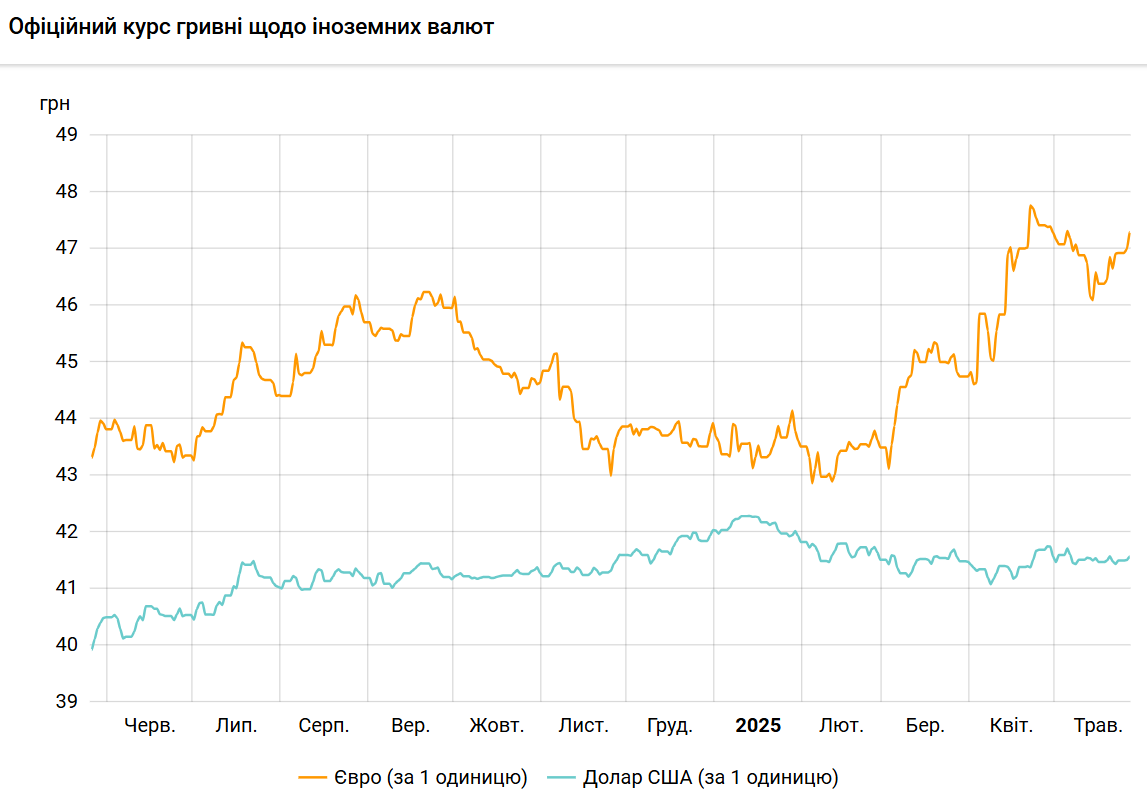Select the Жовт. axis label

496,726
